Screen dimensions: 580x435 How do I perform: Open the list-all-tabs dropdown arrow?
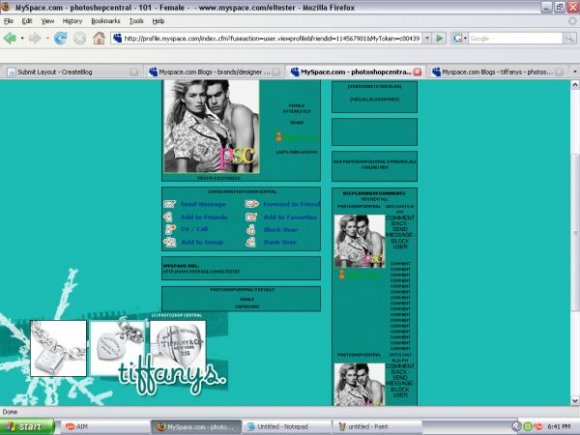574,72
